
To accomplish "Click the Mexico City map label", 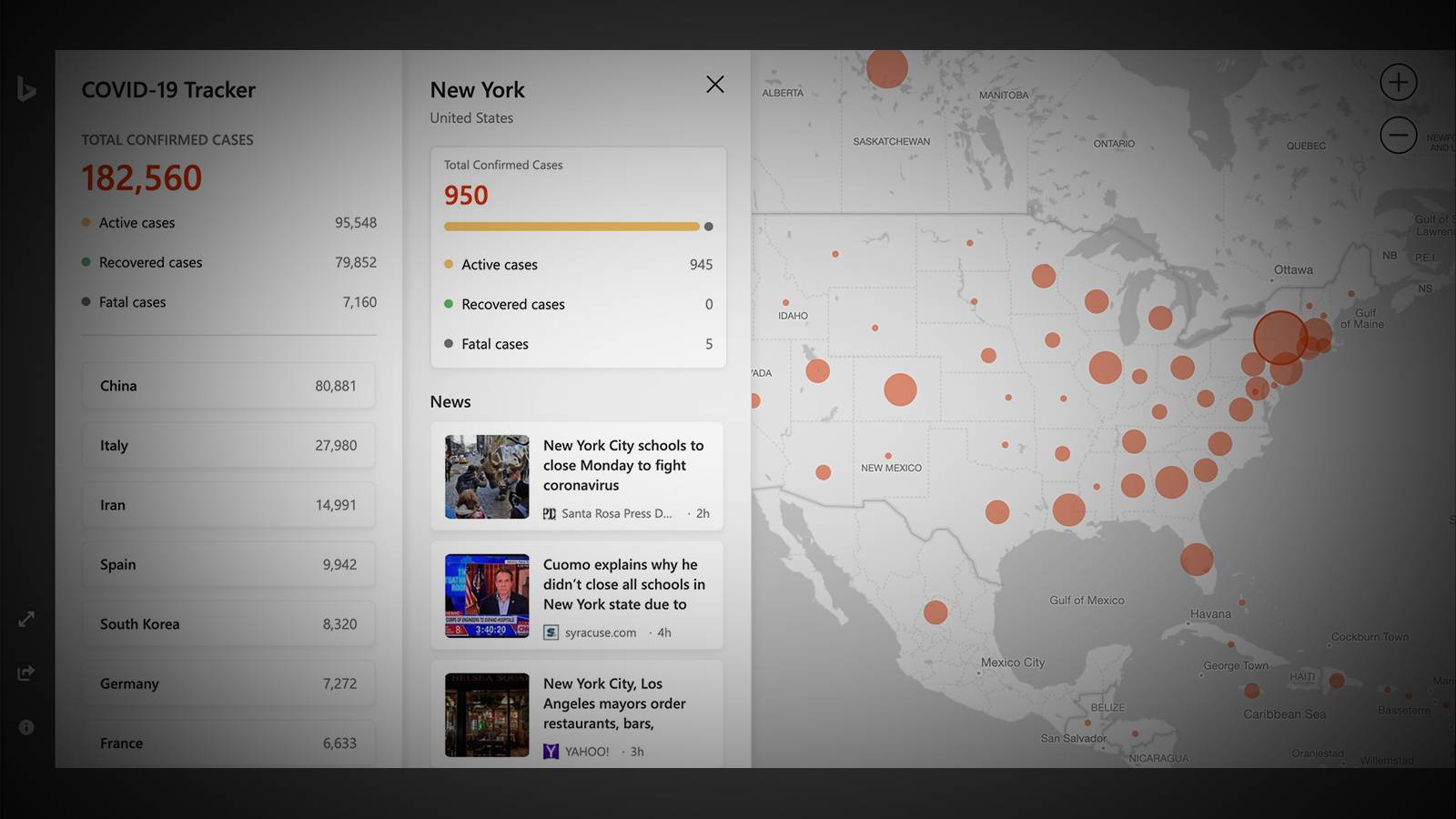I will pyautogui.click(x=1013, y=662).
